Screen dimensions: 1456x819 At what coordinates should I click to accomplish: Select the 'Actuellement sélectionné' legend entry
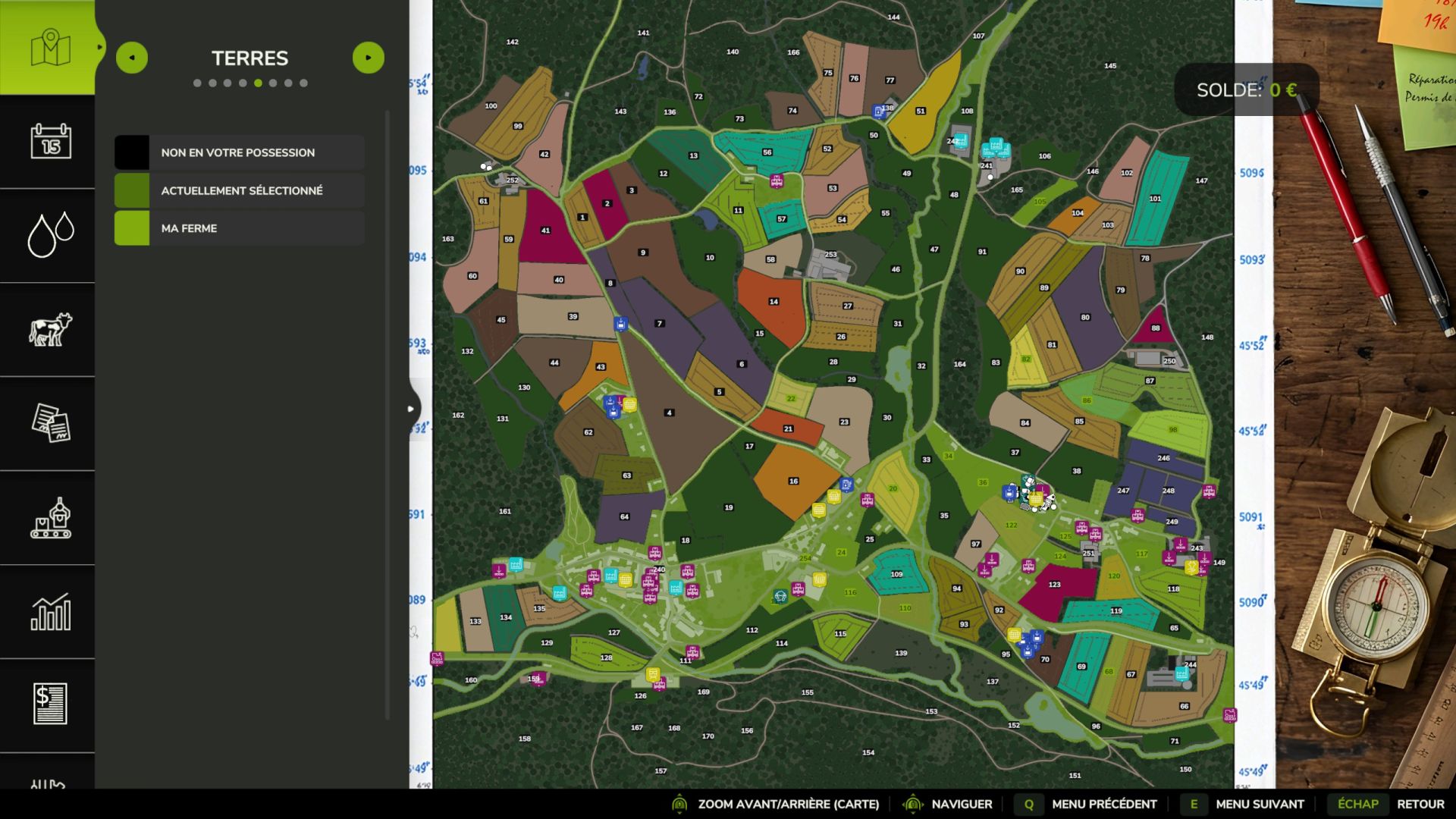(x=240, y=190)
